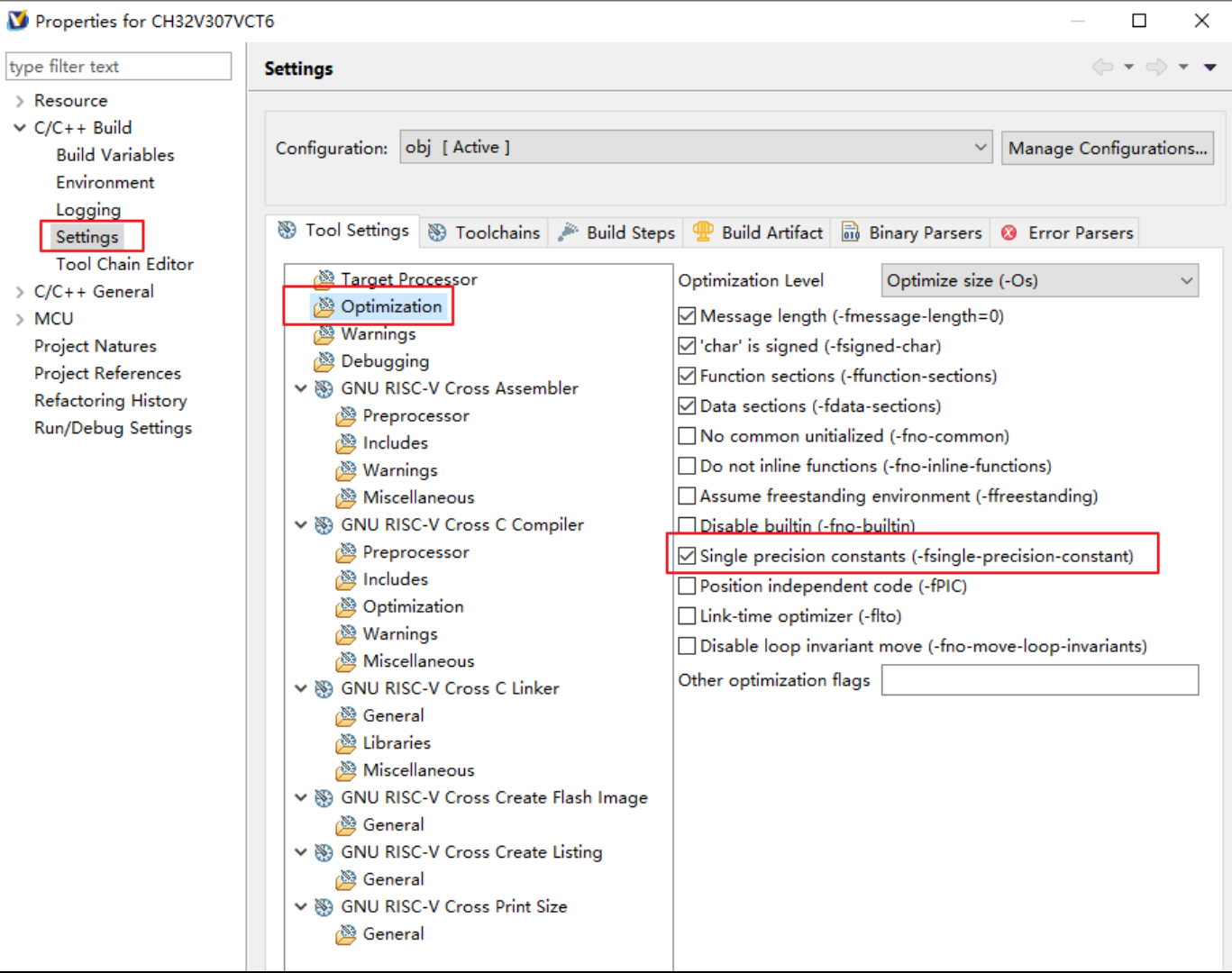This screenshot has width=1232, height=973.
Task: Open the view menu triangle in Settings header
Action: coord(1210,68)
